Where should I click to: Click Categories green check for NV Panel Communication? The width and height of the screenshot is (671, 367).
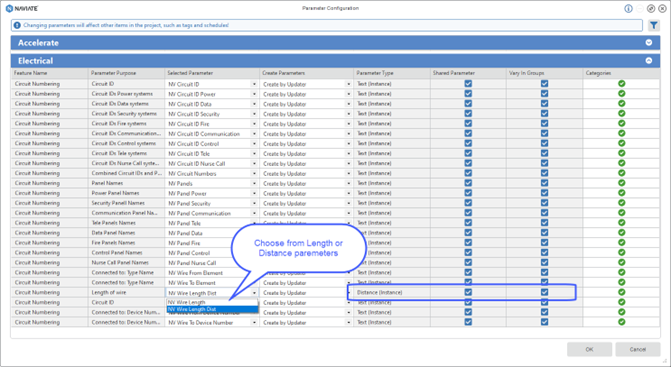(621, 213)
